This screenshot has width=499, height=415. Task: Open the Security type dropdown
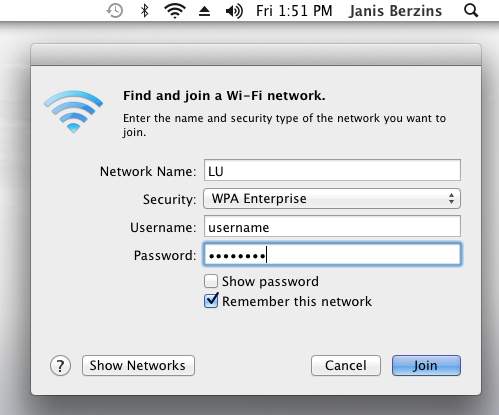(332, 199)
